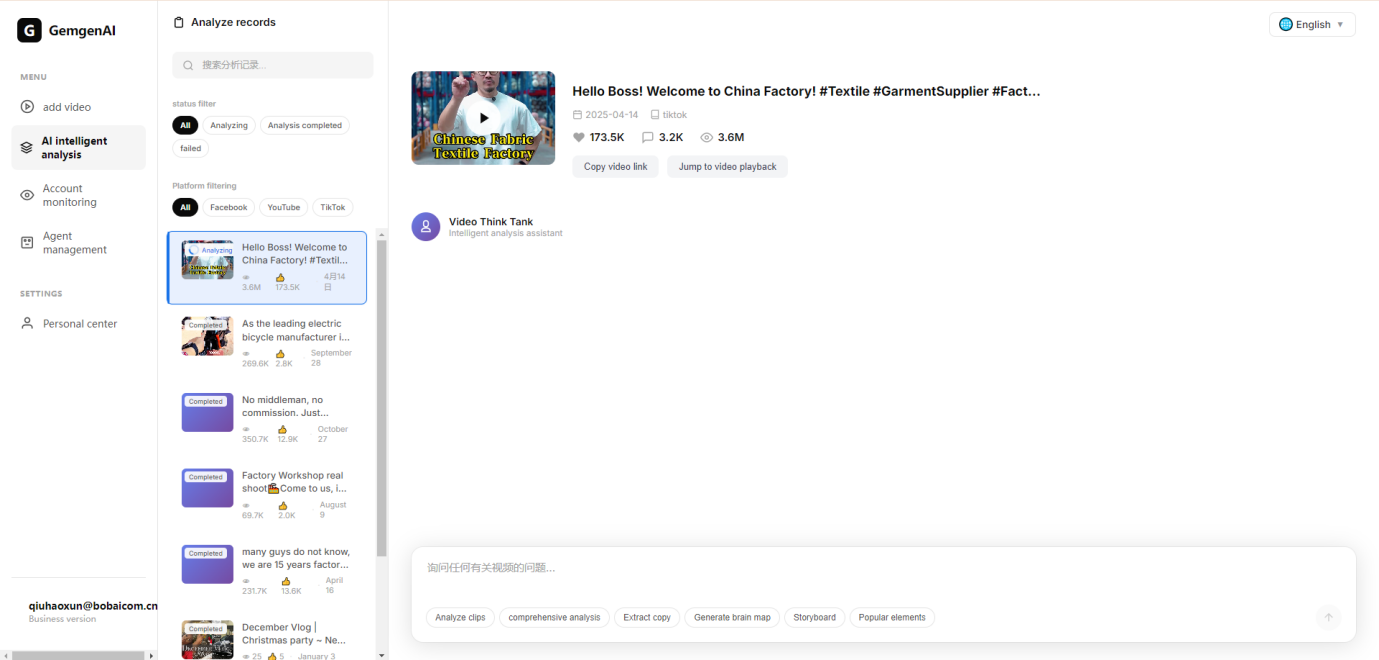Click the heart likes icon showing 173.5K

(x=579, y=137)
